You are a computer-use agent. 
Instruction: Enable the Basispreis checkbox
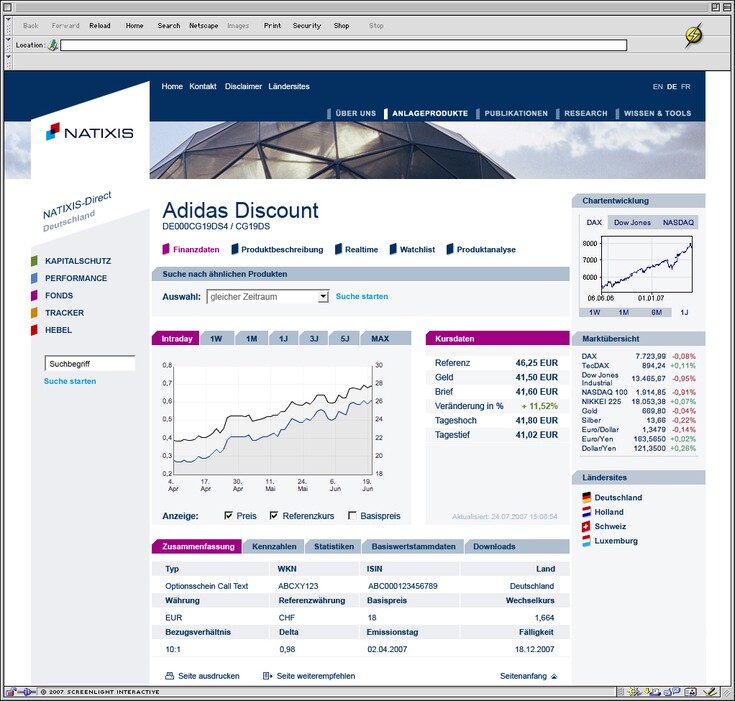click(352, 515)
